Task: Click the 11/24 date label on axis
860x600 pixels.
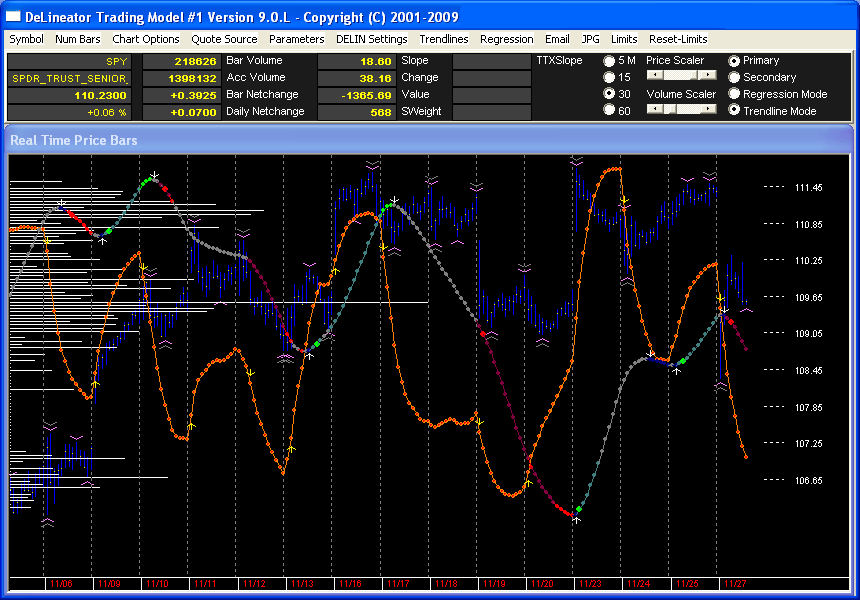Action: click(x=638, y=584)
